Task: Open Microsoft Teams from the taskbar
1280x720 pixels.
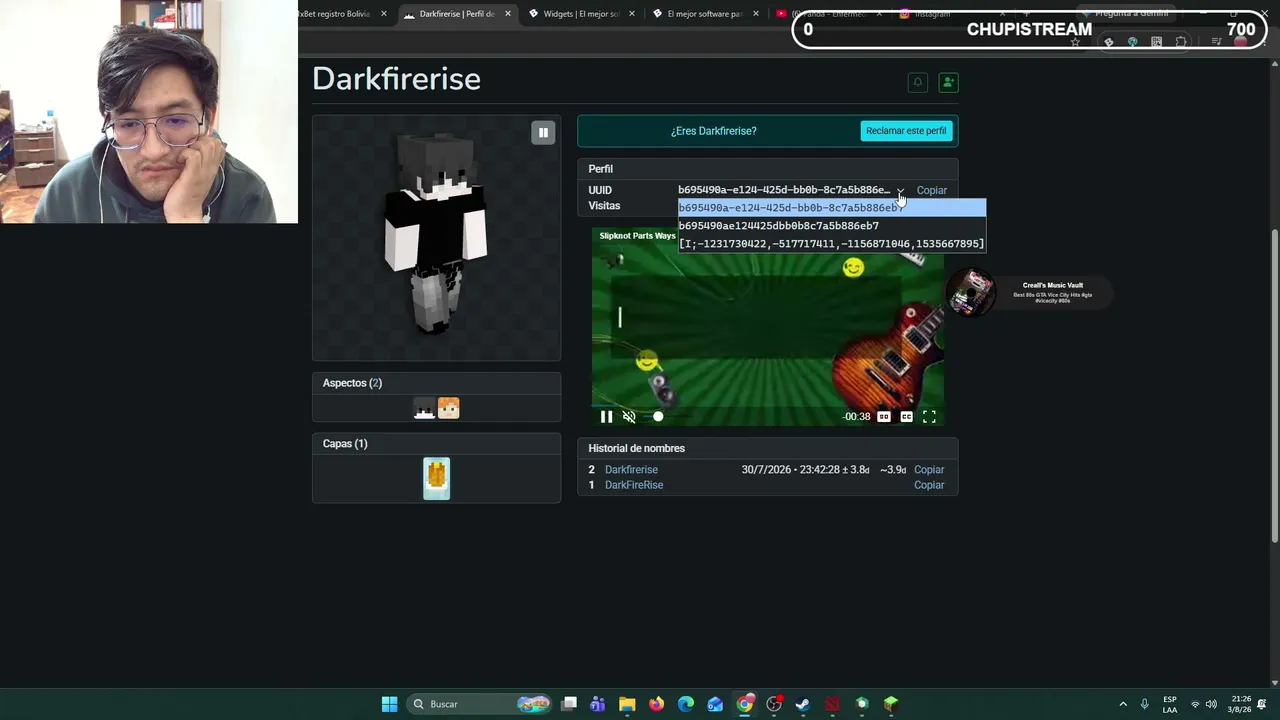Action: coord(598,704)
